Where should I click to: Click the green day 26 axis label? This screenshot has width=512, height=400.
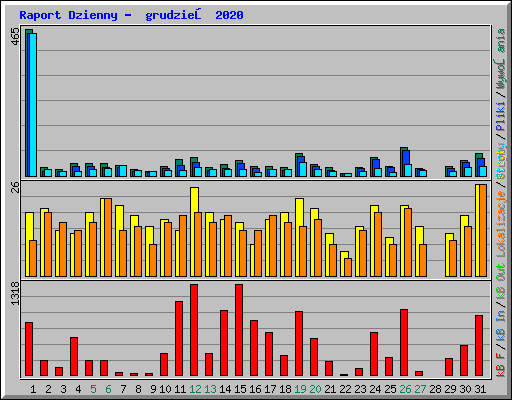point(405,389)
